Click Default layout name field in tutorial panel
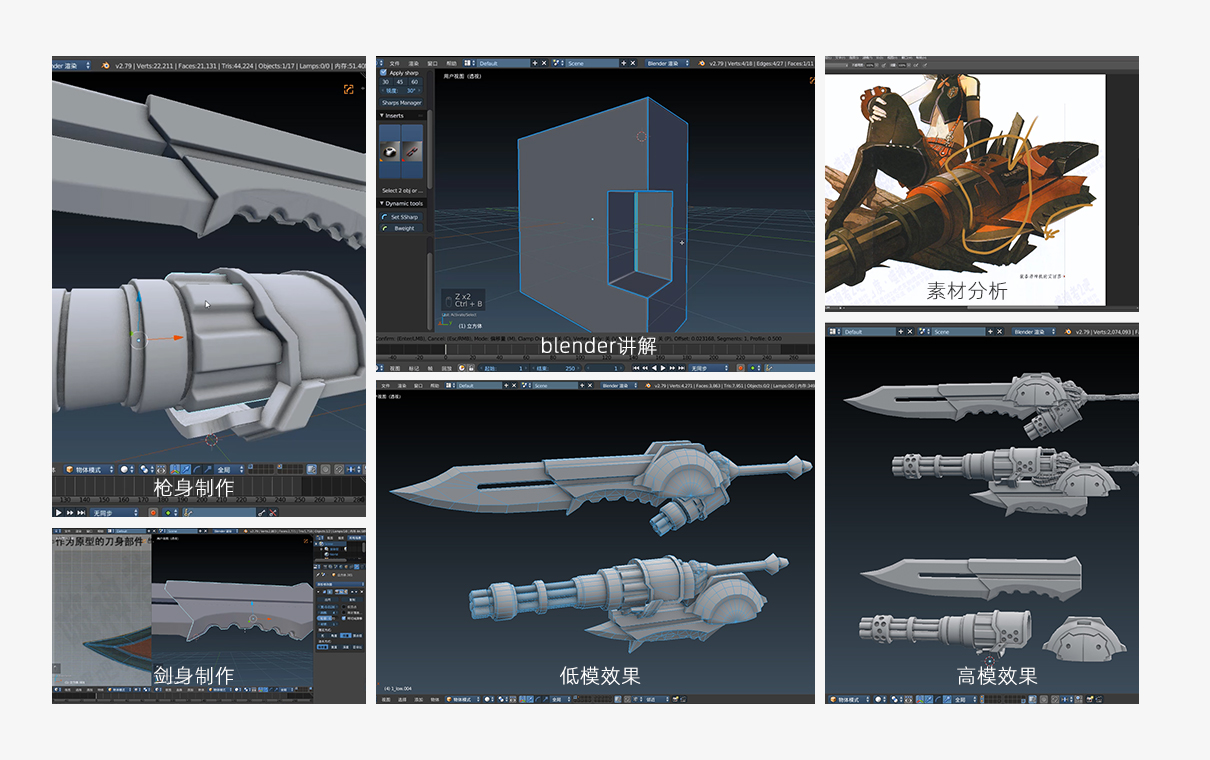 [503, 63]
